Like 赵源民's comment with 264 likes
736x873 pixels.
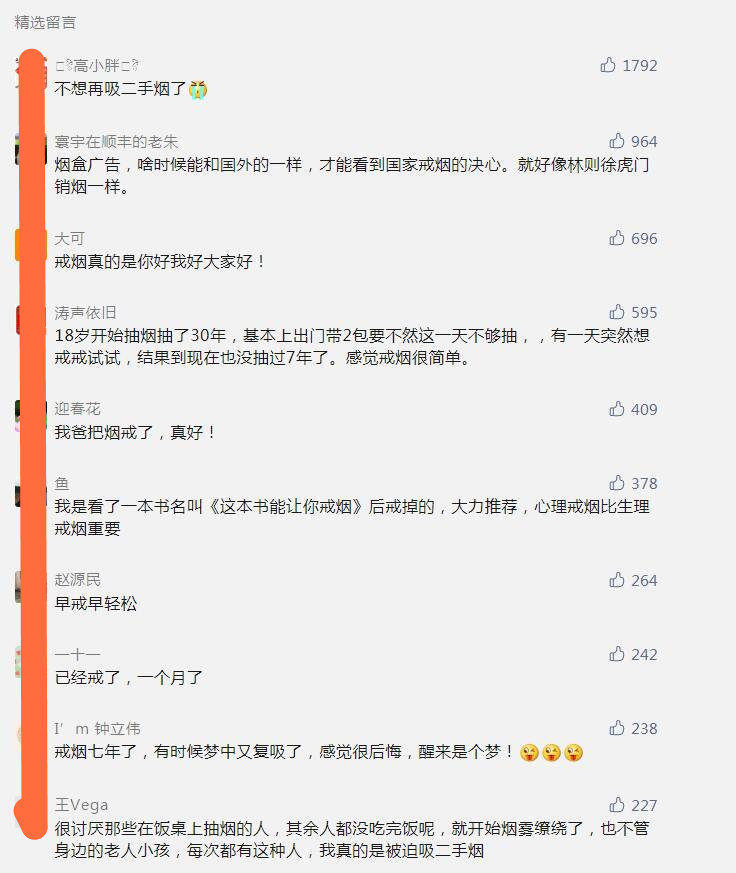pyautogui.click(x=616, y=580)
